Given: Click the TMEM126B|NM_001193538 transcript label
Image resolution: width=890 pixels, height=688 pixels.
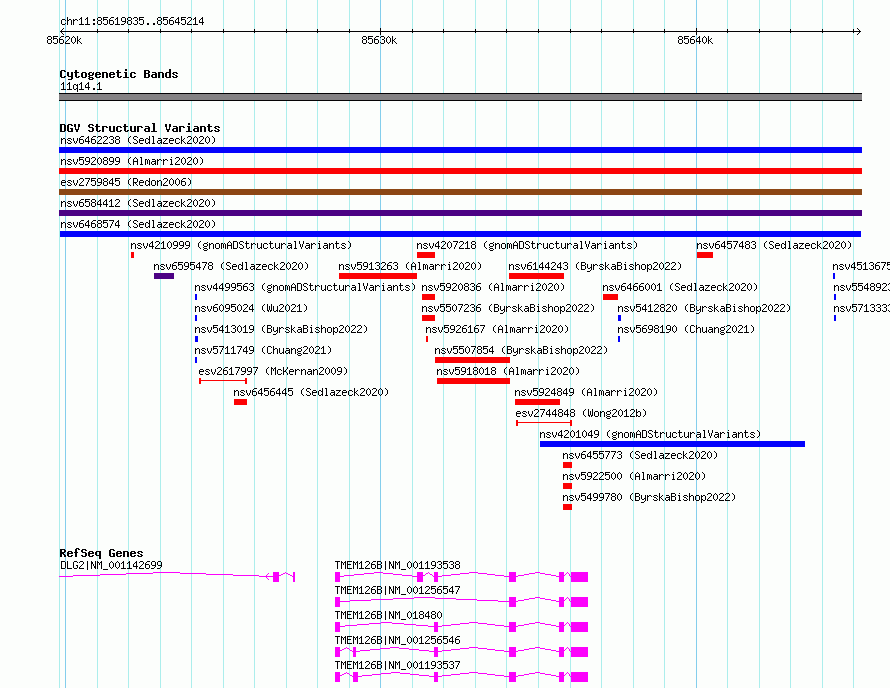Looking at the screenshot, I should [397, 565].
